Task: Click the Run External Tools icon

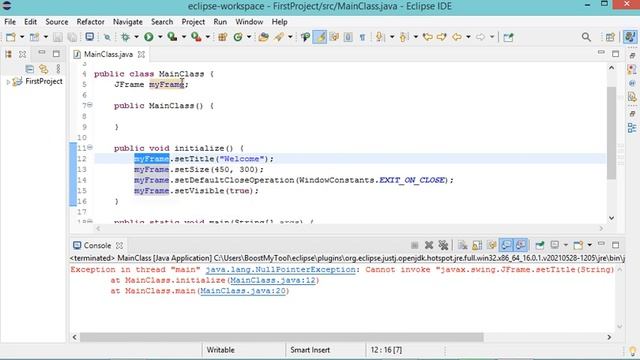Action: [196, 37]
